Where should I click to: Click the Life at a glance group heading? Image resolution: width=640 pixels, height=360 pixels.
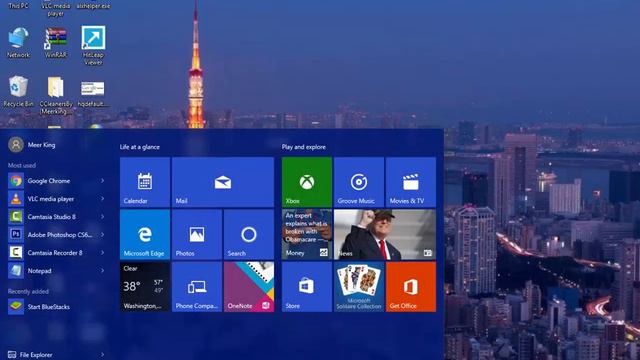pyautogui.click(x=140, y=147)
